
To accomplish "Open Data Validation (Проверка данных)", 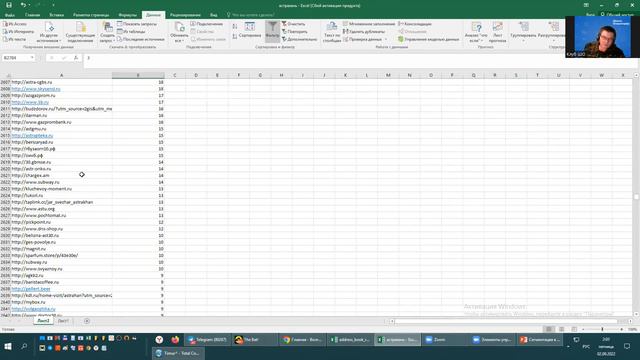I will pos(362,39).
